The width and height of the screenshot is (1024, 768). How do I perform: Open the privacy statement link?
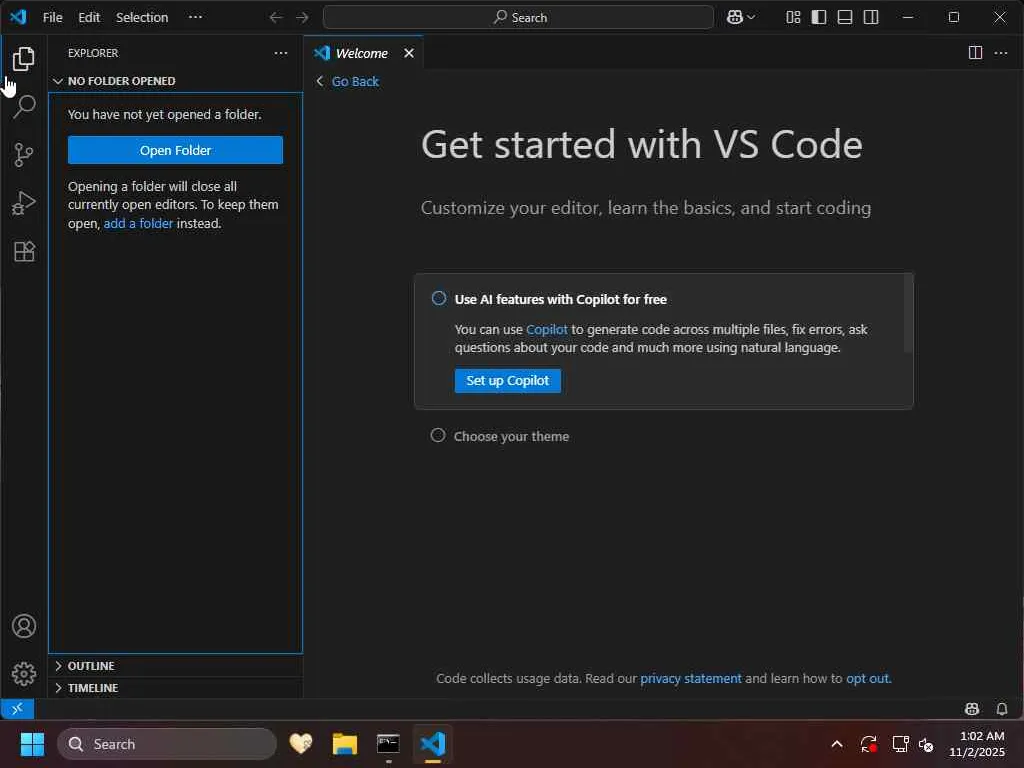click(x=690, y=679)
